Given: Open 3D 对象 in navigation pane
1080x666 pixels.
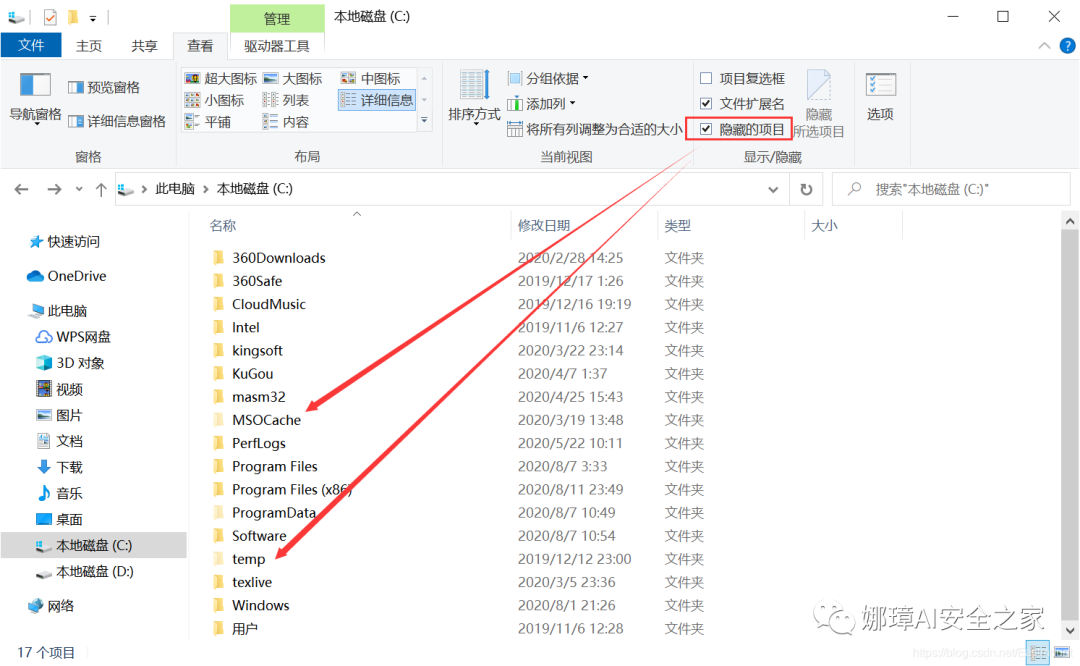Looking at the screenshot, I should click(x=70, y=363).
